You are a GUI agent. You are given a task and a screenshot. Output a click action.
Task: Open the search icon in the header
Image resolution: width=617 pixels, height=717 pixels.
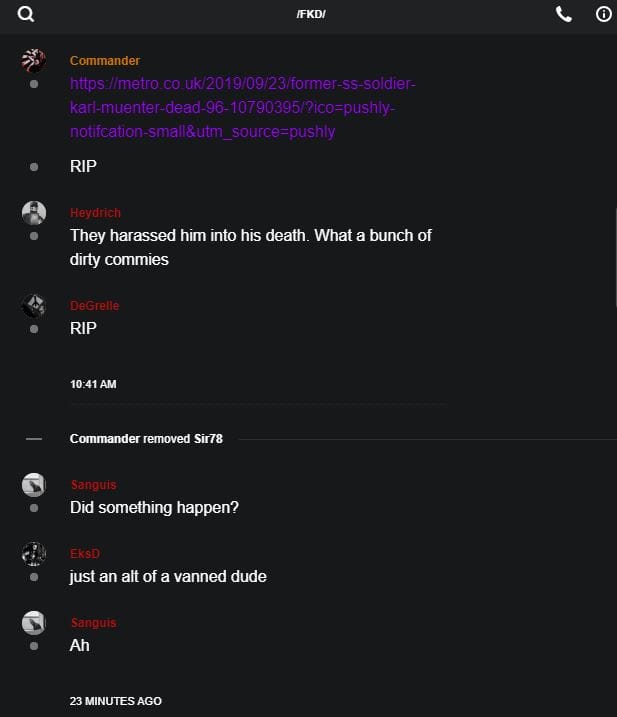(26, 14)
